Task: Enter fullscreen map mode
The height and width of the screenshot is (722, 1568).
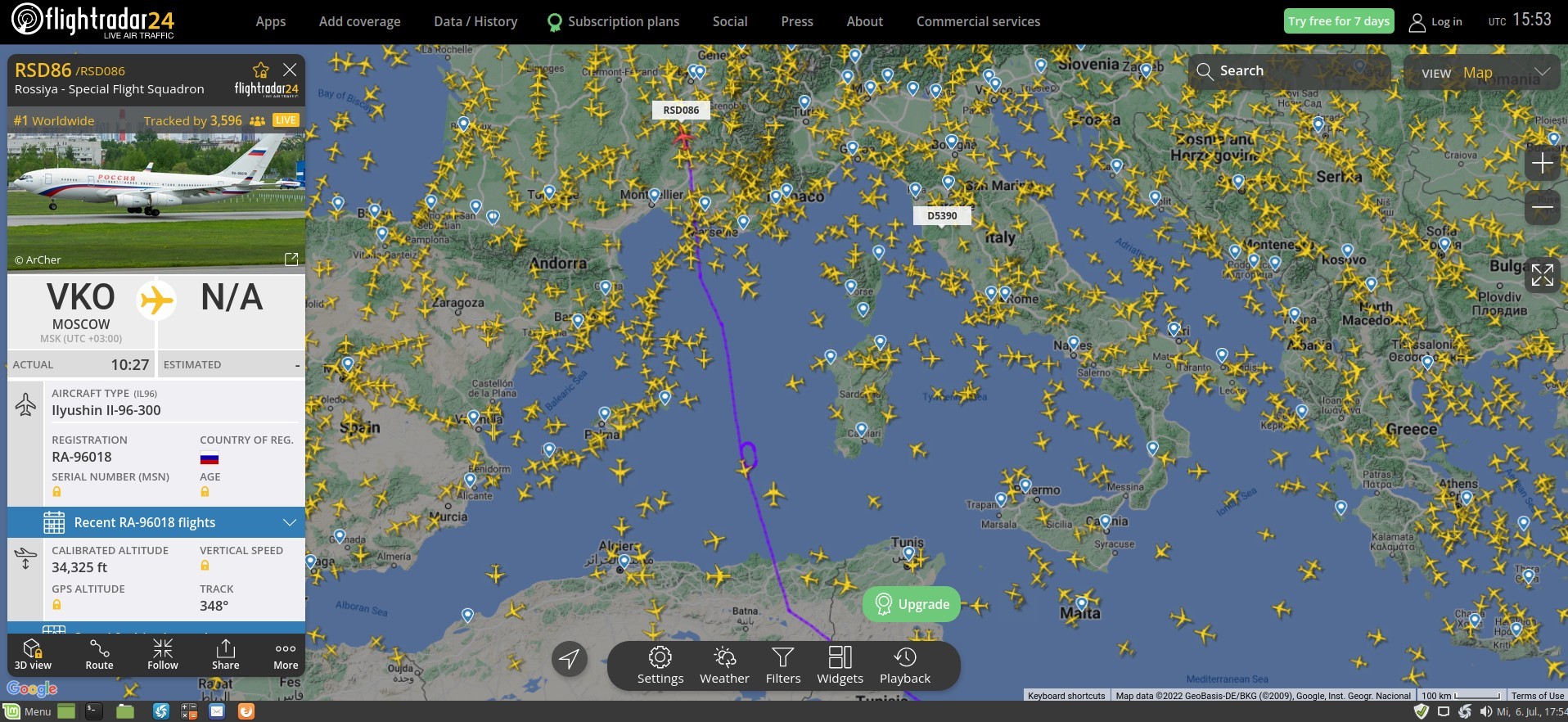Action: (1543, 275)
